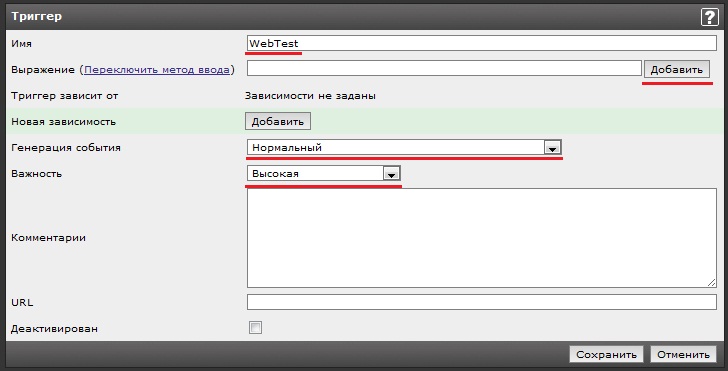Click the Выражение expression input field
The width and height of the screenshot is (728, 371).
pos(444,68)
